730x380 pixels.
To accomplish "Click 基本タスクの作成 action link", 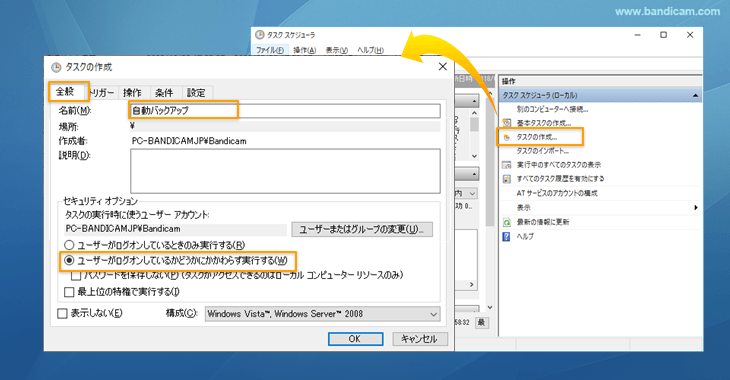I will 543,123.
